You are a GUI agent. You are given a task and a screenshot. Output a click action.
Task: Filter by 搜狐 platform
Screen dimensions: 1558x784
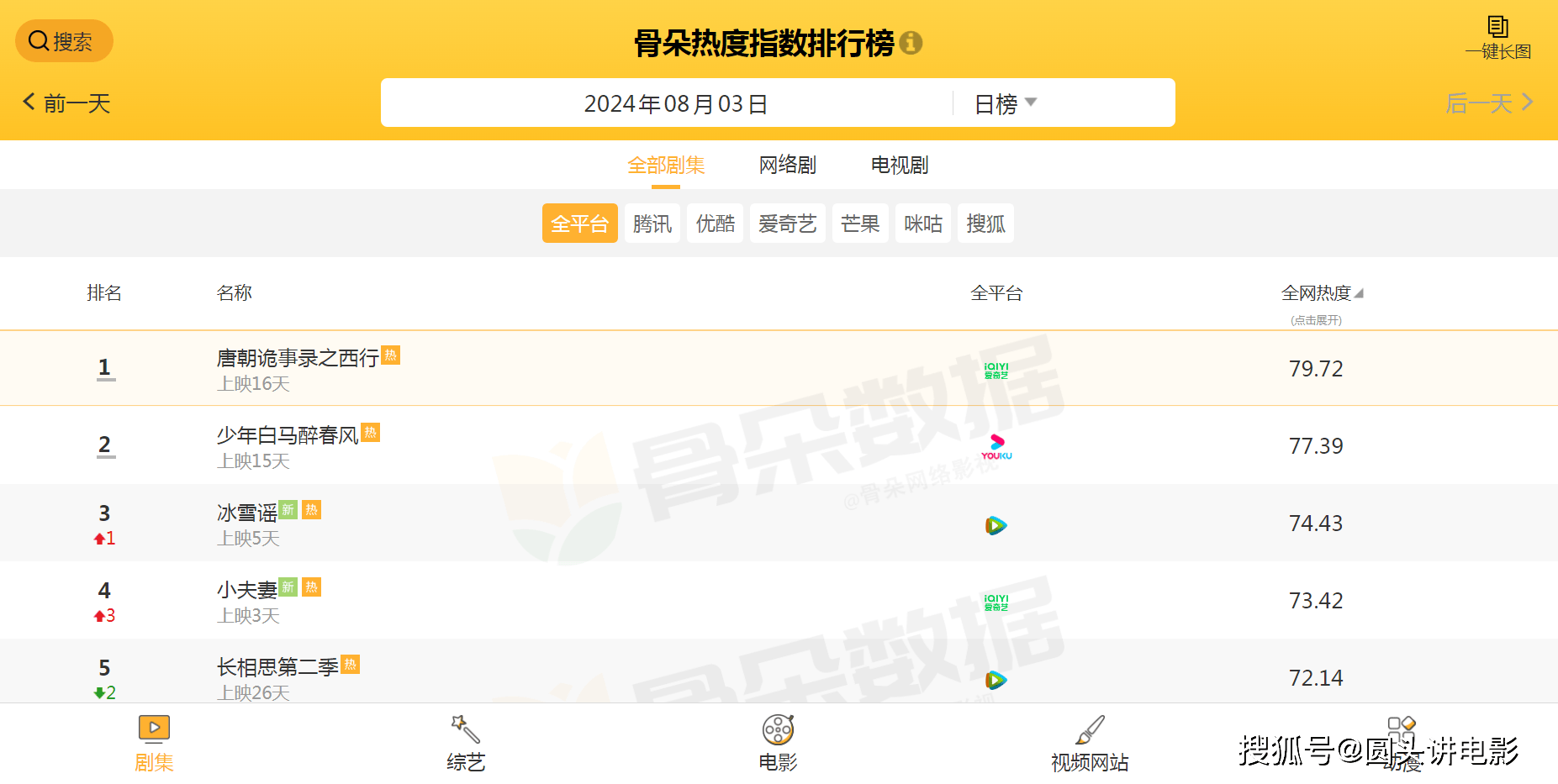point(986,224)
